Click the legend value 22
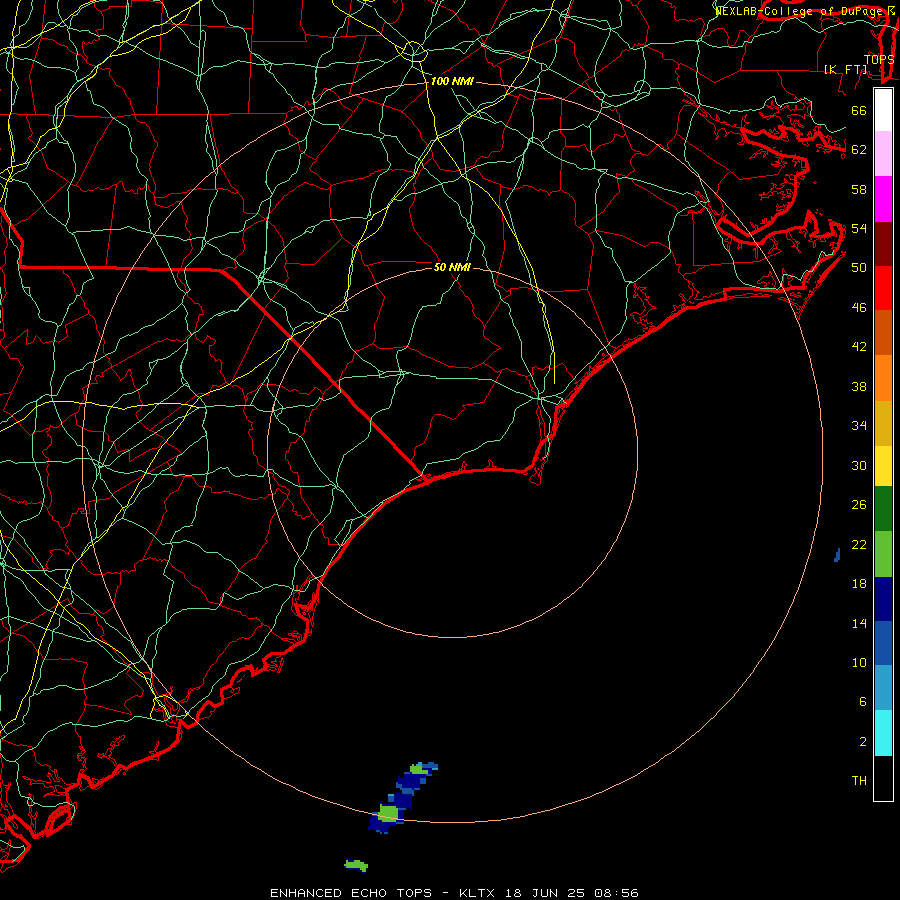 [x=859, y=544]
